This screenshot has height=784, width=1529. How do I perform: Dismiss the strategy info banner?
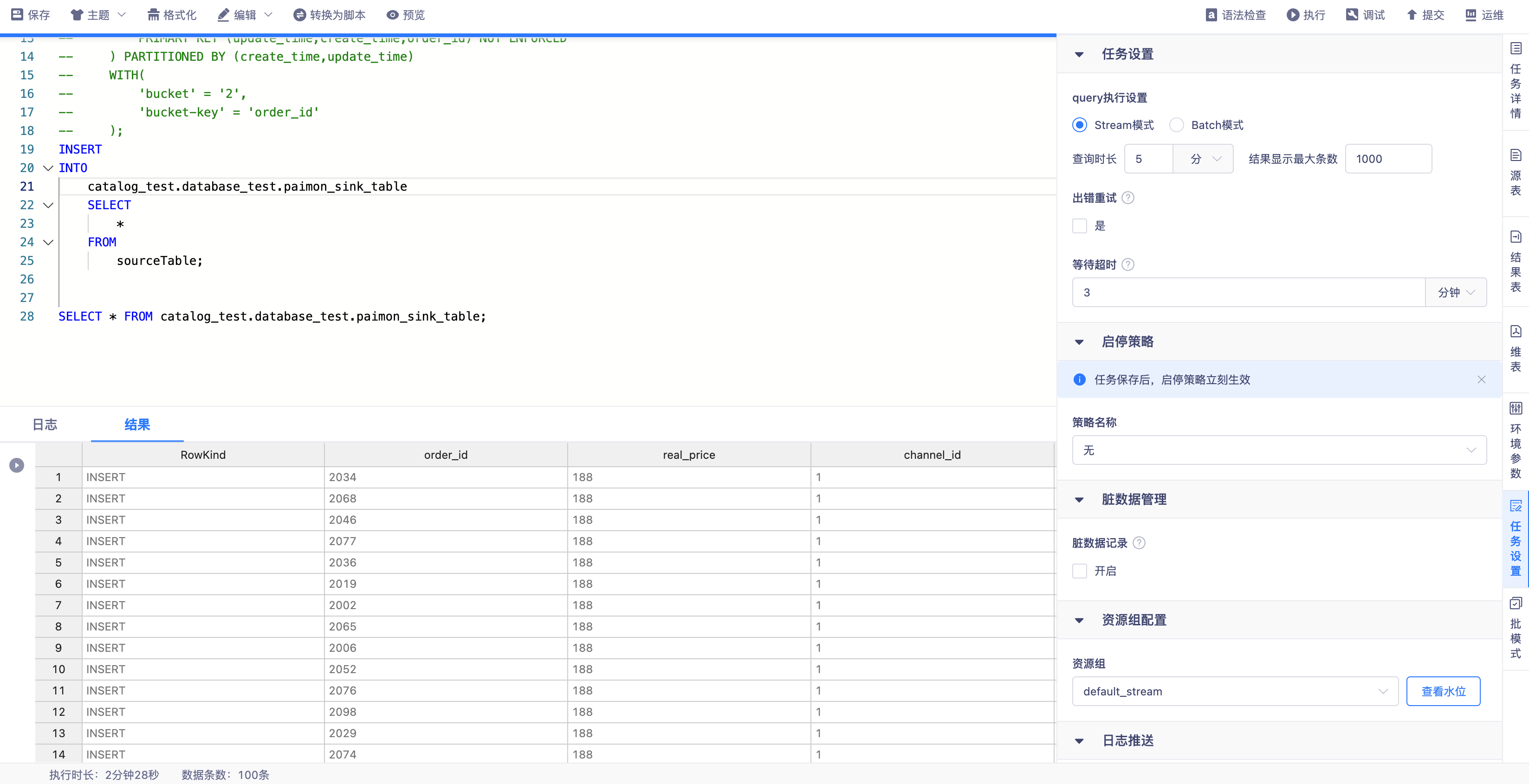tap(1482, 379)
